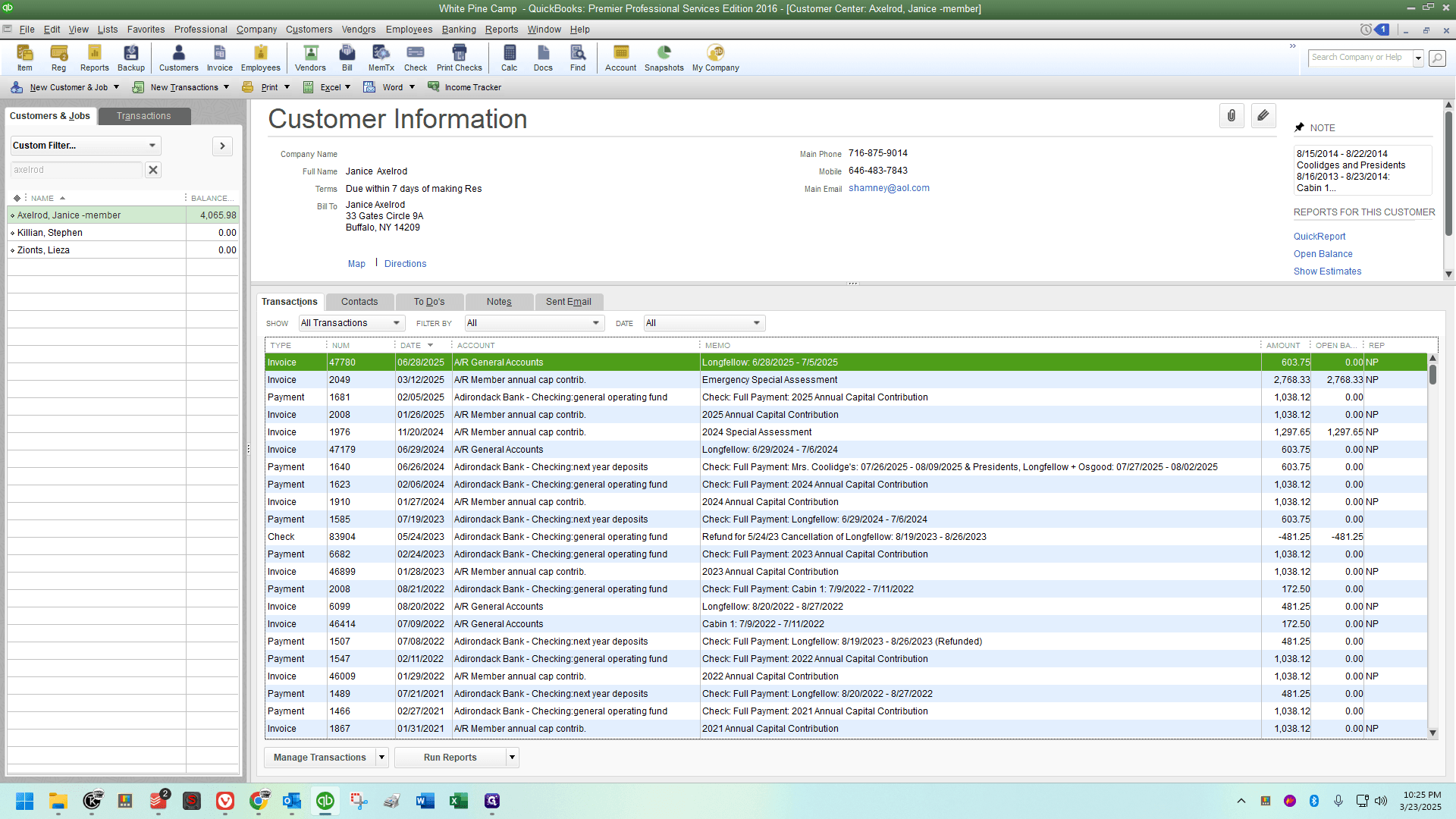The height and width of the screenshot is (819, 1456).
Task: Open Income Tracker
Action: [x=465, y=87]
